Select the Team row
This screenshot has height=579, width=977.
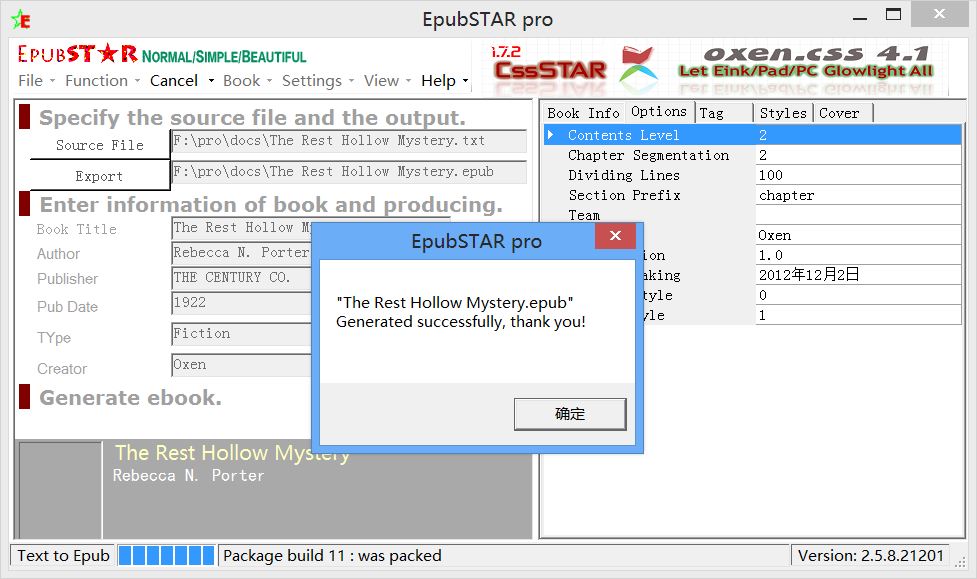(x=753, y=215)
